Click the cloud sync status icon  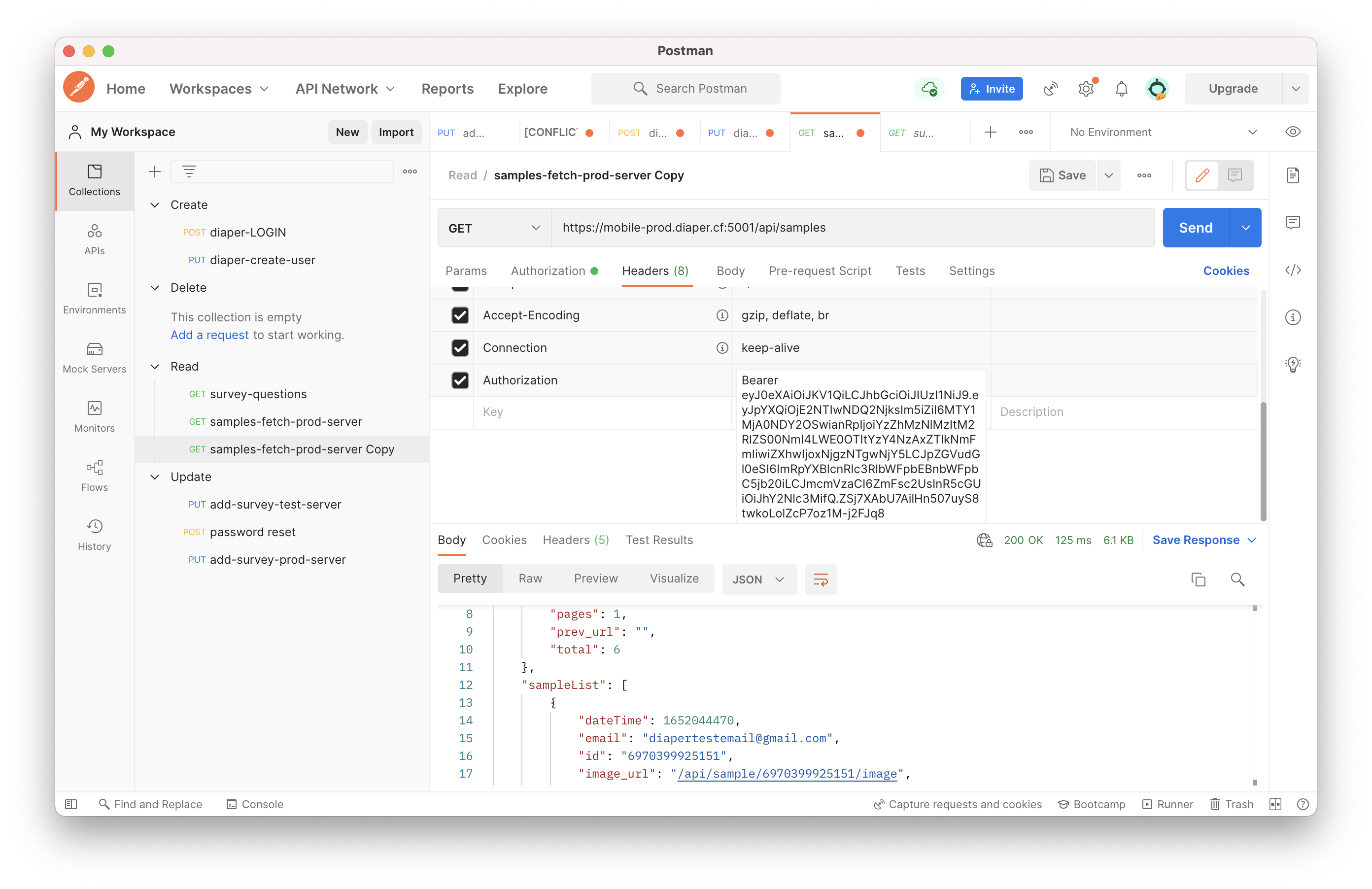(x=928, y=89)
